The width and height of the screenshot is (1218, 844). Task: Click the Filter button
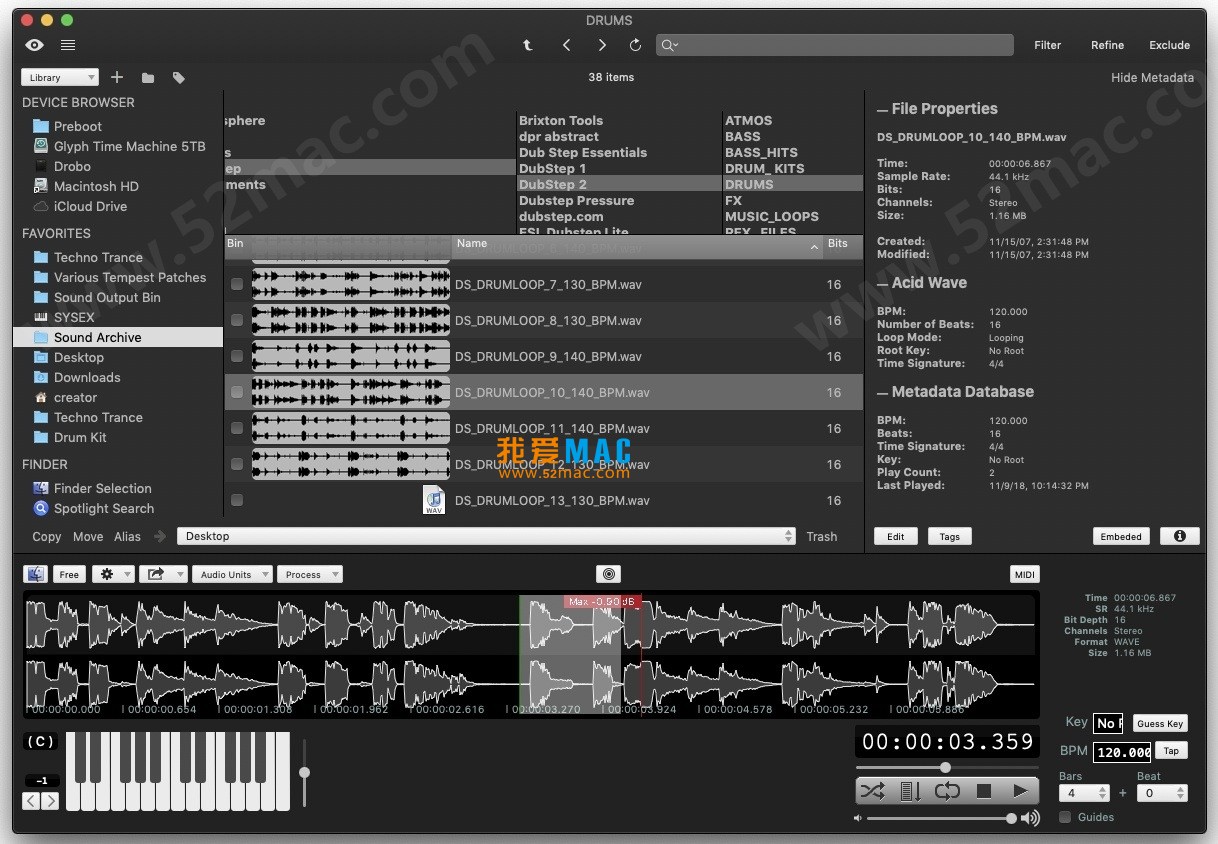click(x=1048, y=45)
